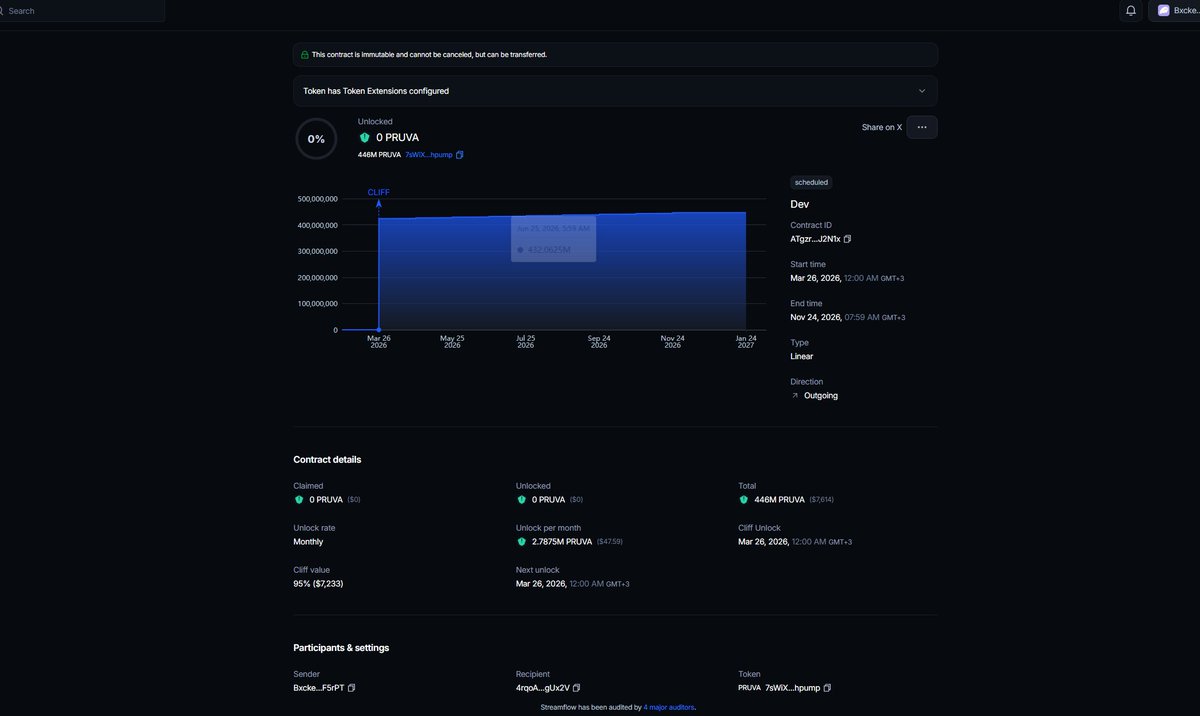Open the notifications bell icon
The height and width of the screenshot is (716, 1200).
[x=1131, y=10]
